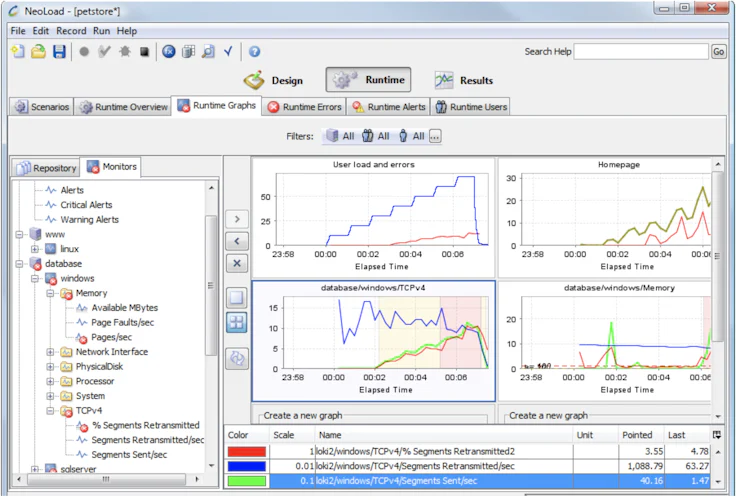Select Page Faults/sec counter in tree
The width and height of the screenshot is (736, 500).
tap(123, 323)
